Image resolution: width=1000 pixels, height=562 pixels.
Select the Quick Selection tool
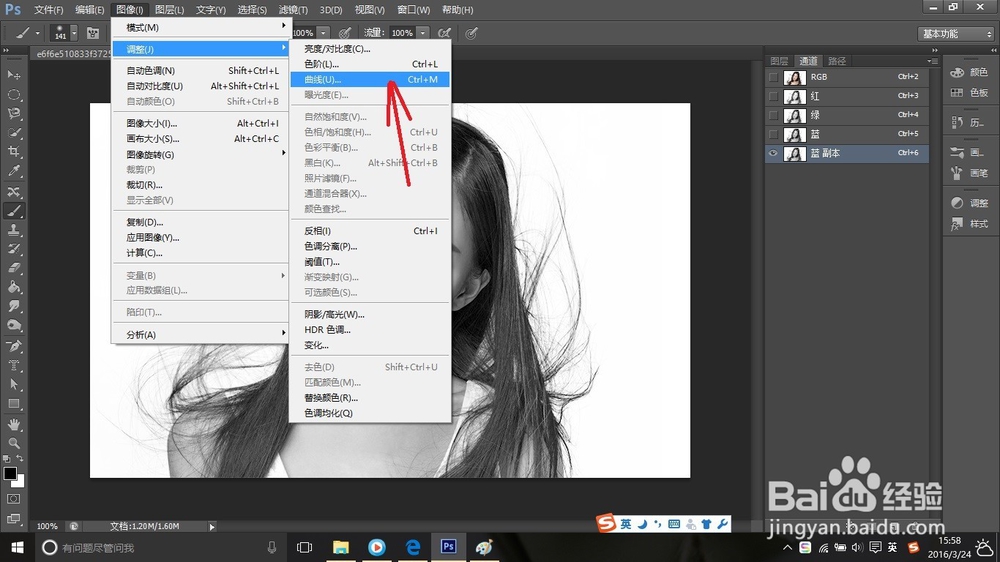click(13, 133)
